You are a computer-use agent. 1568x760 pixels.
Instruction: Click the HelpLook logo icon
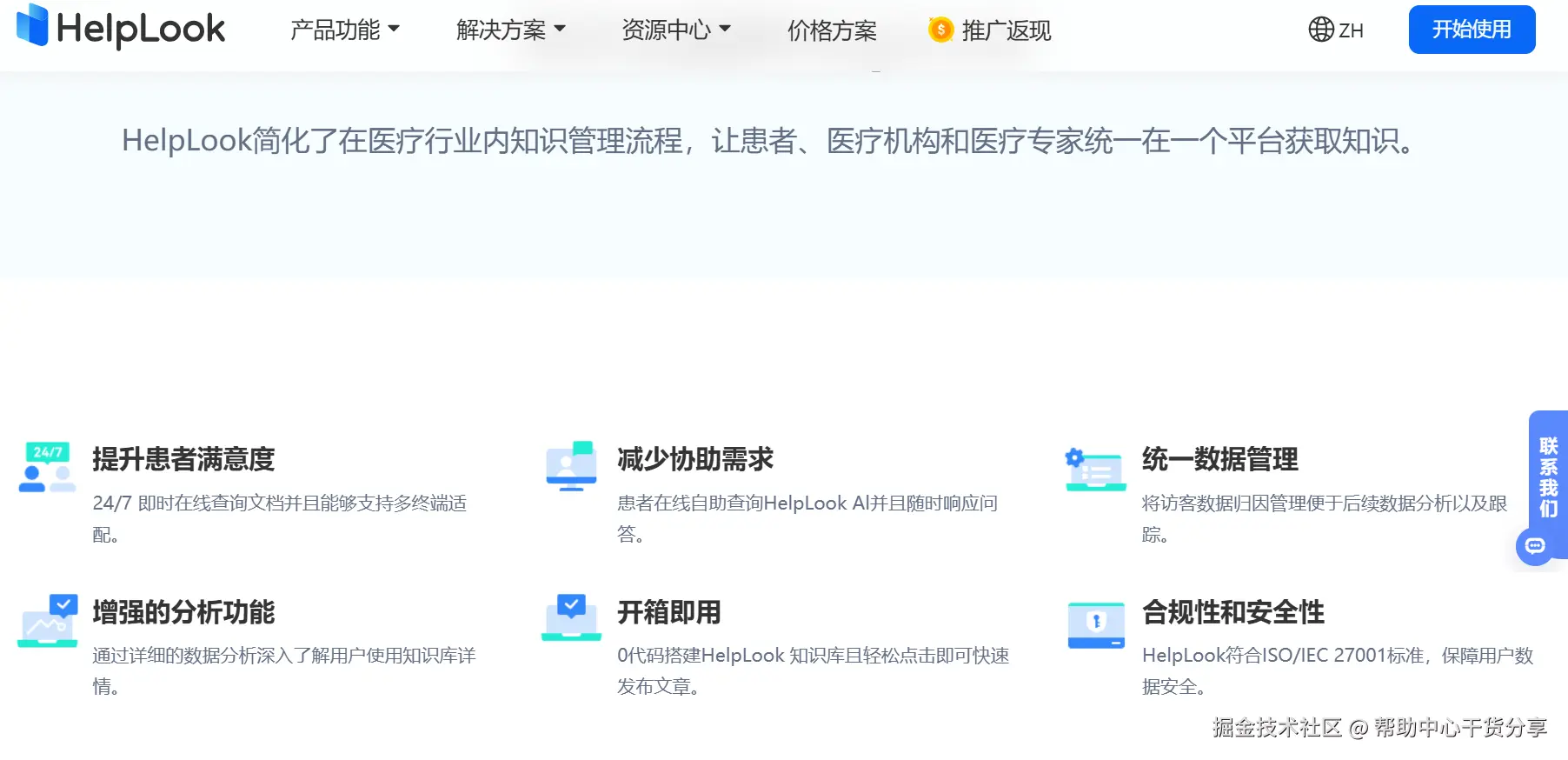tap(32, 25)
